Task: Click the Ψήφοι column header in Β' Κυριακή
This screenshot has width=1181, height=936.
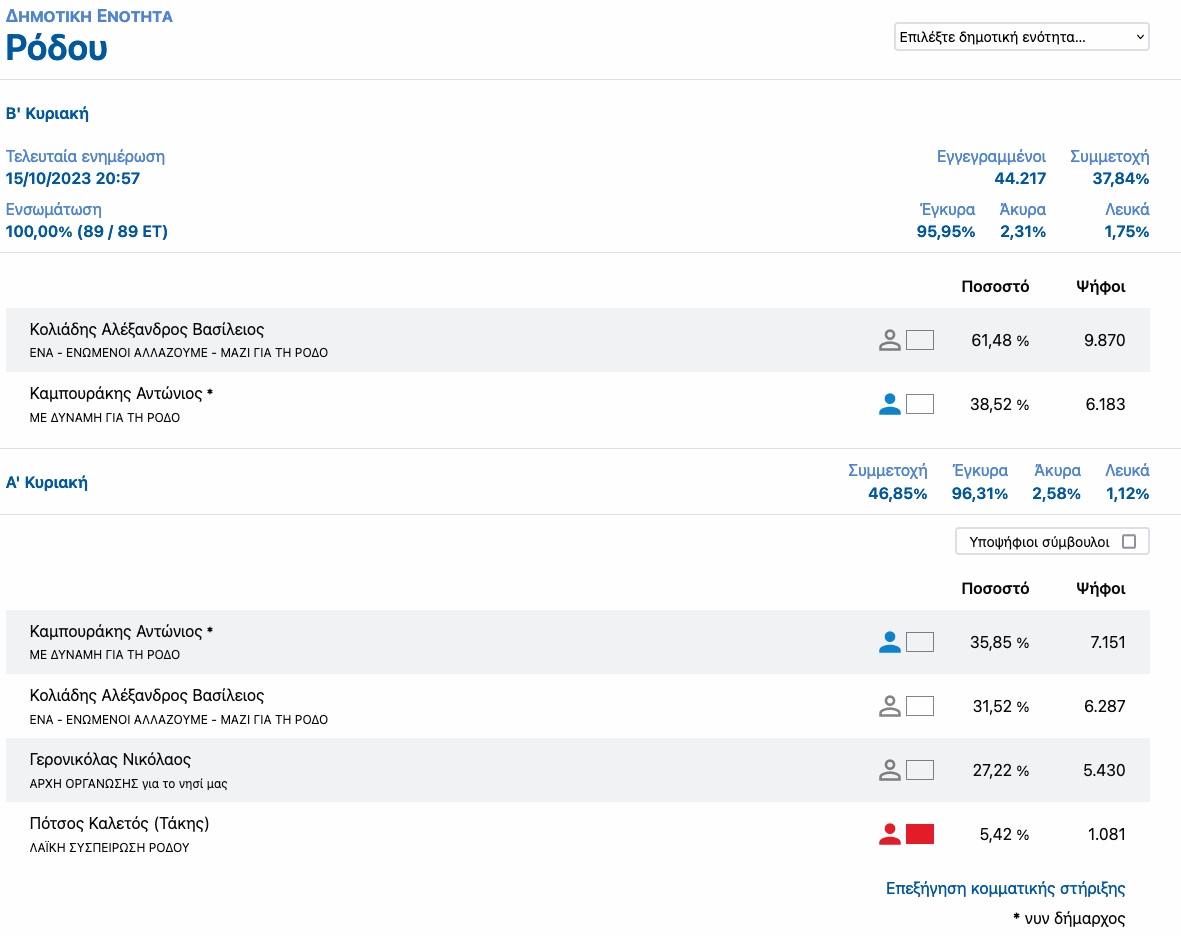Action: (1100, 286)
